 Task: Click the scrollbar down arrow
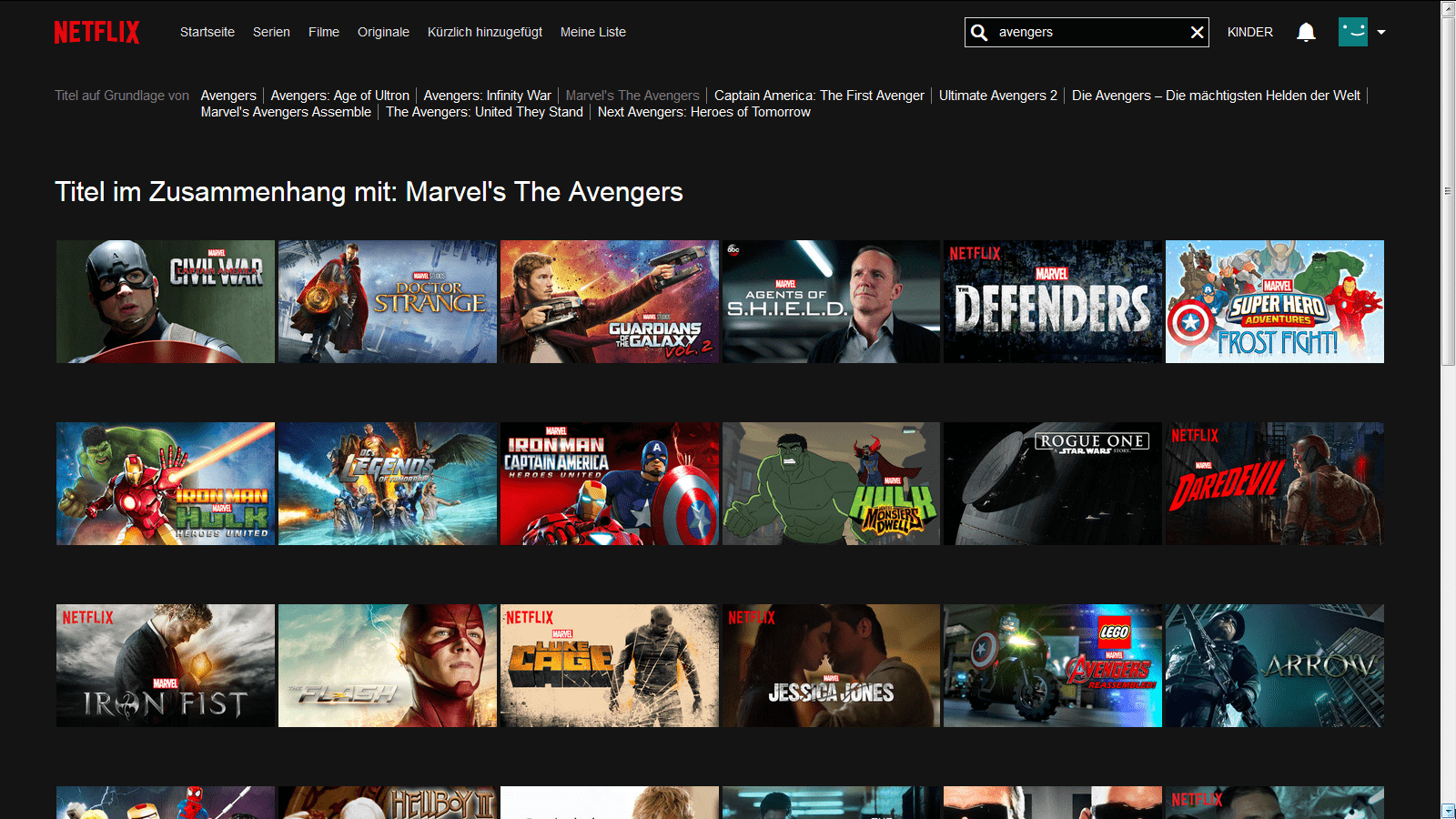1448,811
